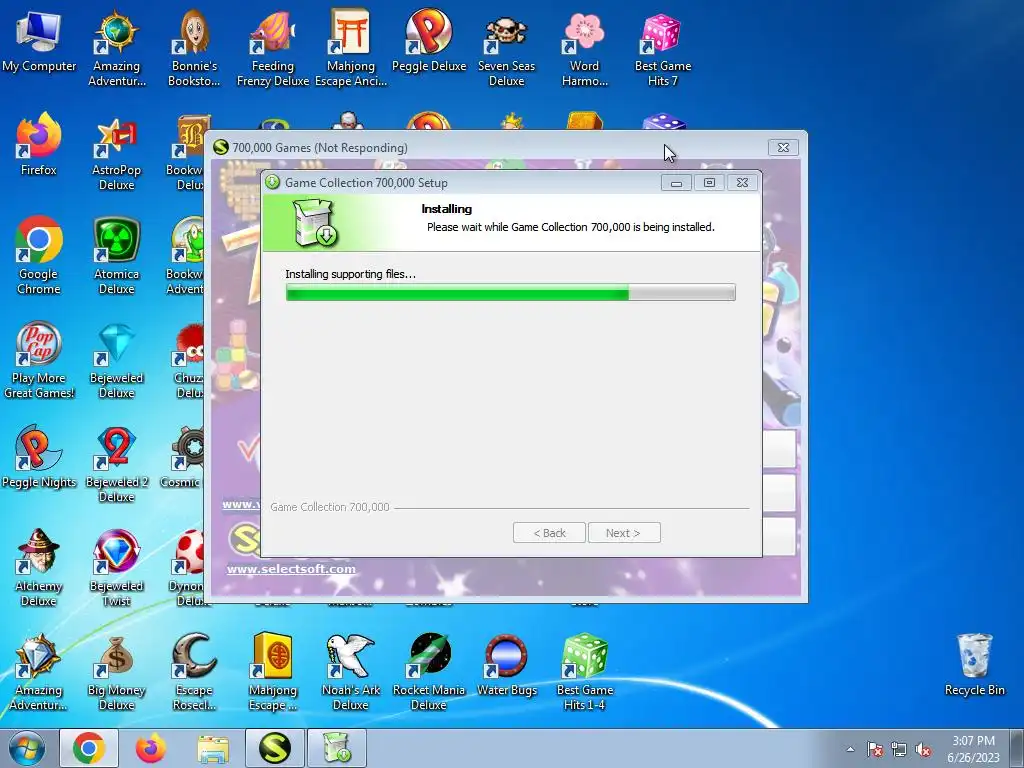Select the AstroPop Deluxe desktop icon
Viewport: 1024px width, 768px height.
pyautogui.click(x=116, y=153)
